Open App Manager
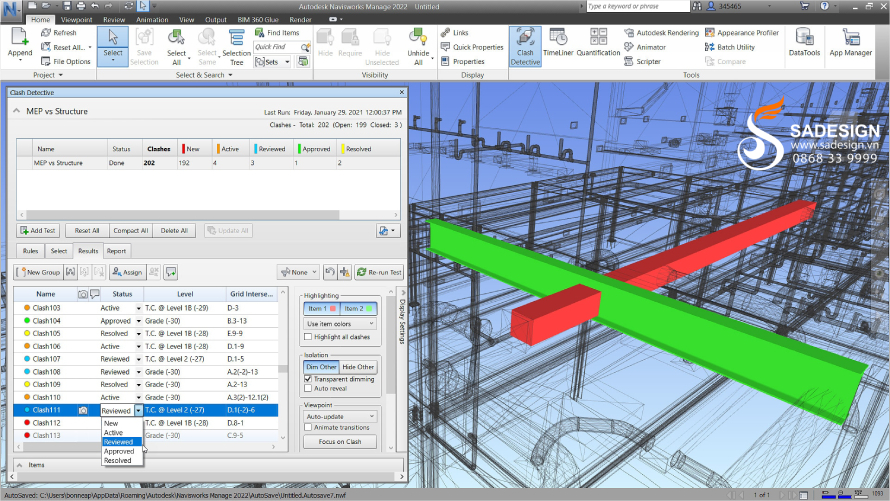This screenshot has height=501, width=890. coord(850,43)
